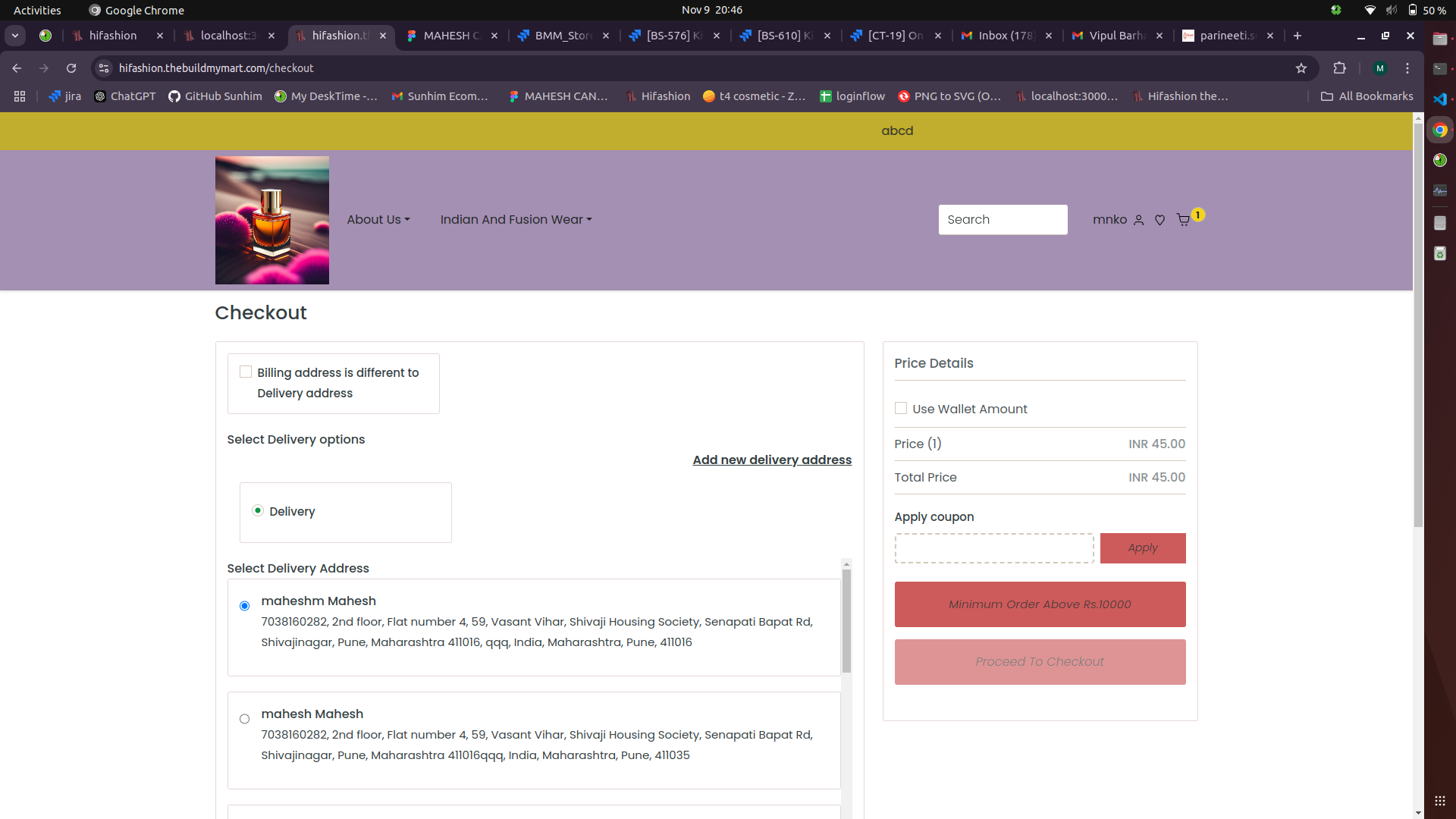Screen dimensions: 1456x819
Task: Select the Delivery radio option
Action: pyautogui.click(x=258, y=510)
